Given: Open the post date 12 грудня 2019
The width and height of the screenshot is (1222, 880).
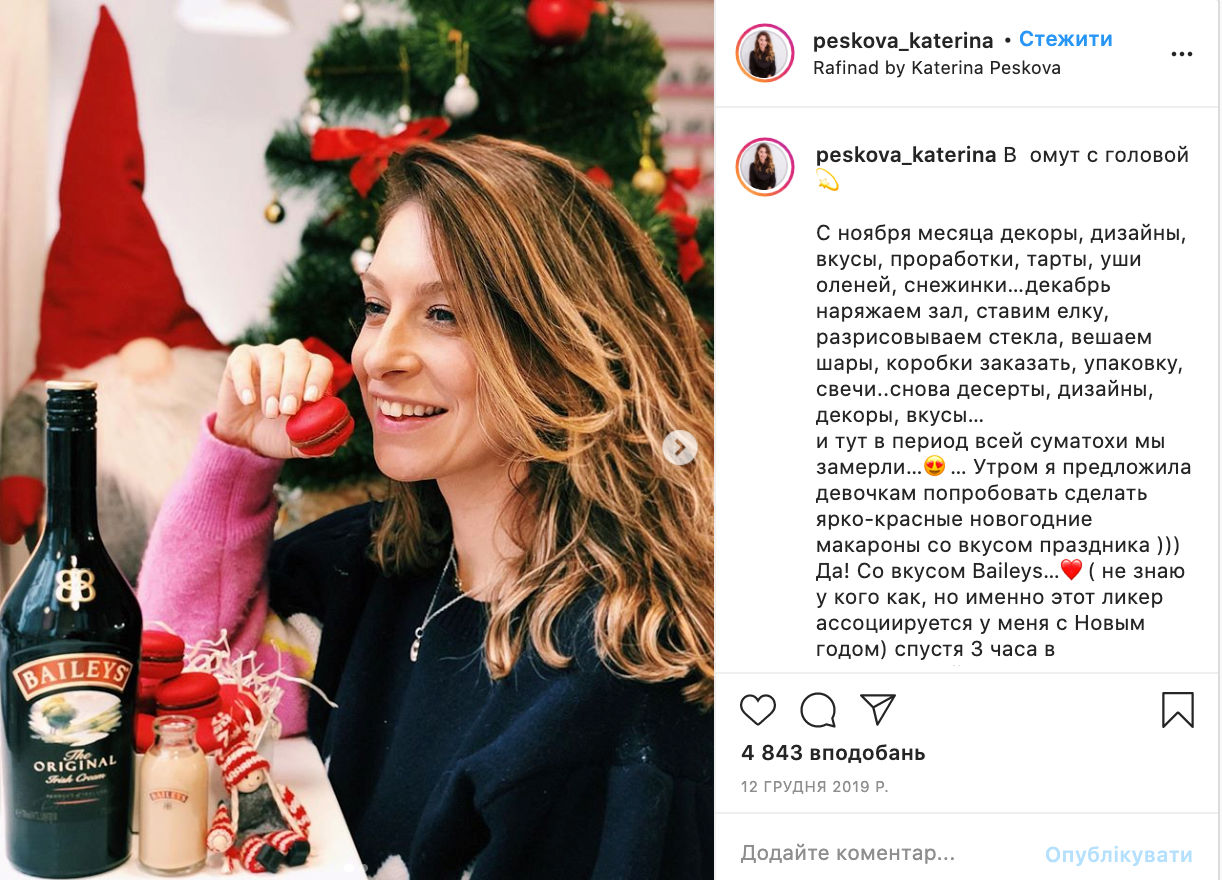Looking at the screenshot, I should pyautogui.click(x=814, y=787).
